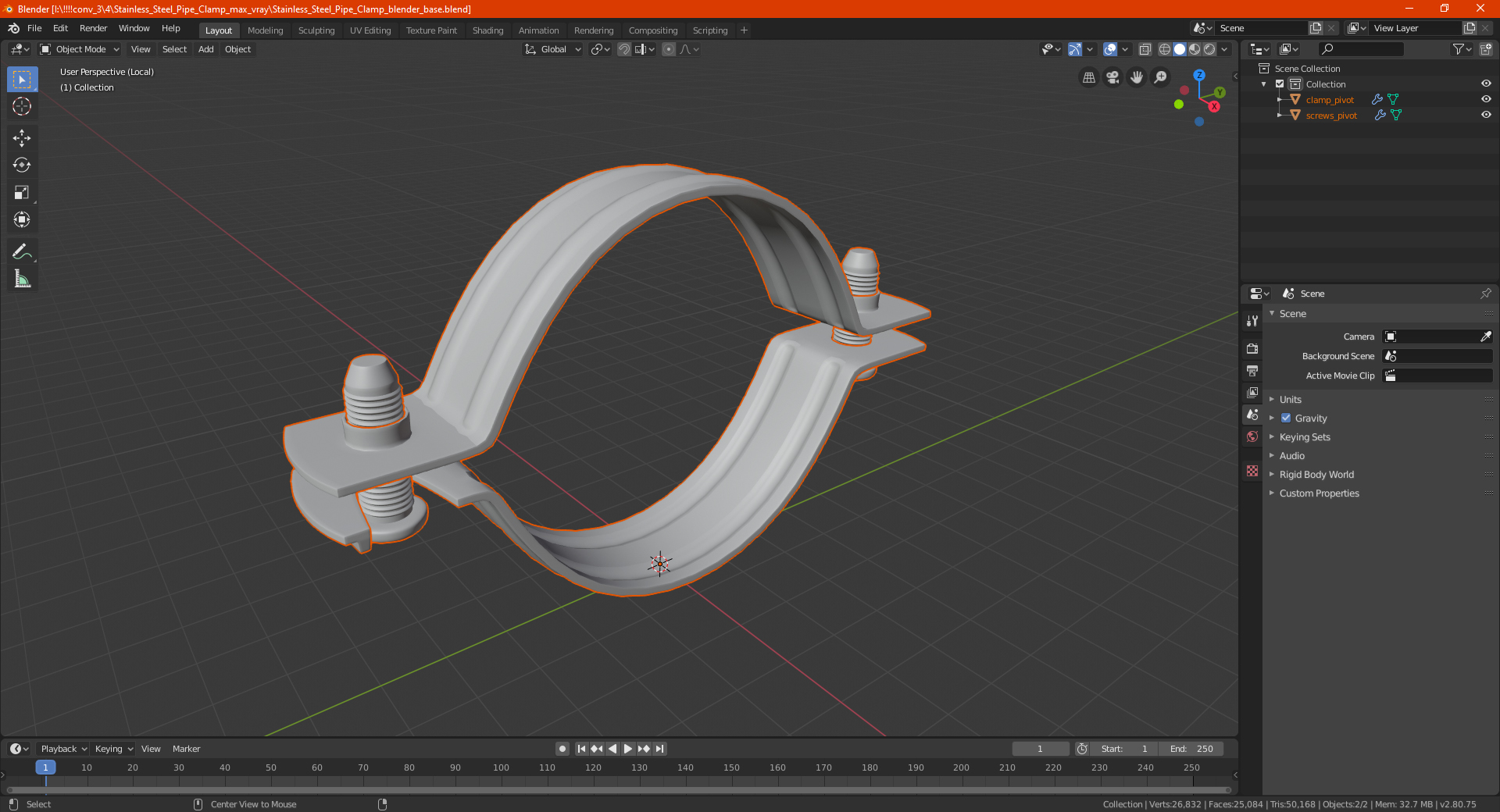Open the Render menu
Image resolution: width=1500 pixels, height=812 pixels.
coord(93,28)
